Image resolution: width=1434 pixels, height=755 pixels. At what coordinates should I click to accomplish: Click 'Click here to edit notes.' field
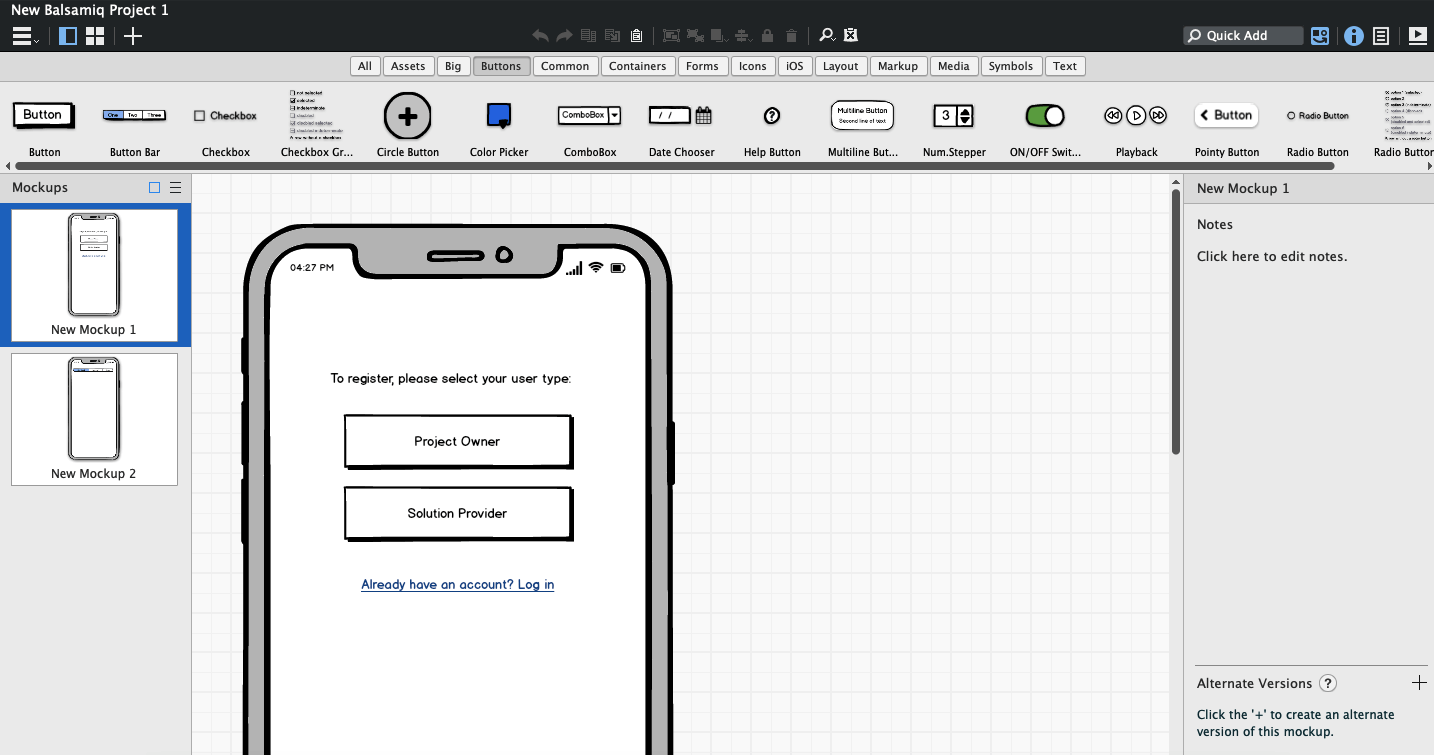point(1272,256)
